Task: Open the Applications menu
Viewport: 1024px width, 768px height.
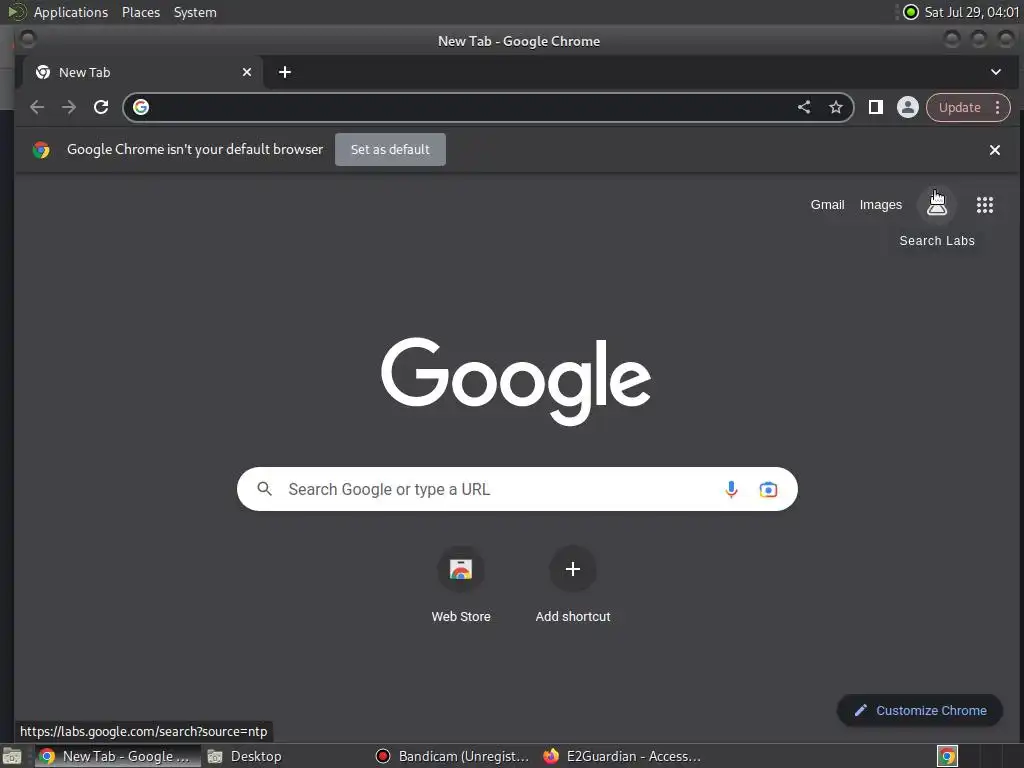Action: (71, 12)
